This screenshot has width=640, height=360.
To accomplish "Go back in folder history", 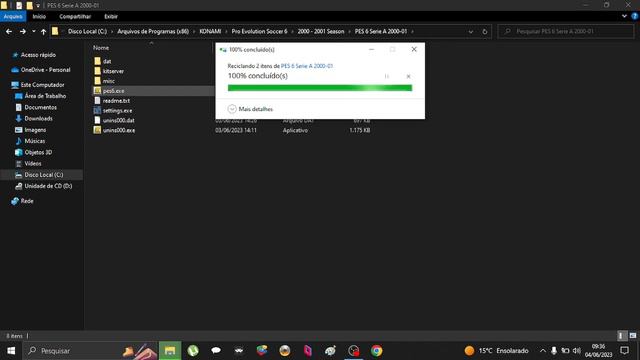I will tap(9, 31).
